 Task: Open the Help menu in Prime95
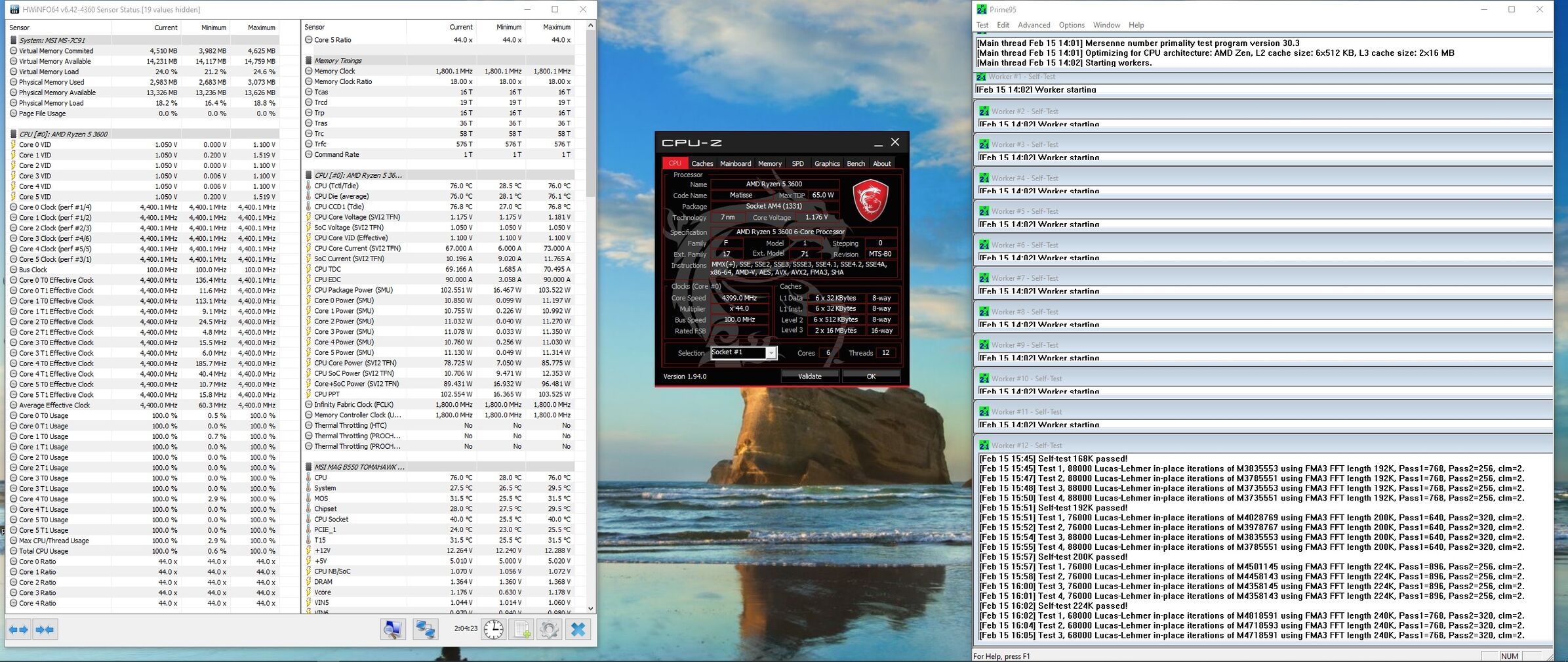click(1136, 25)
